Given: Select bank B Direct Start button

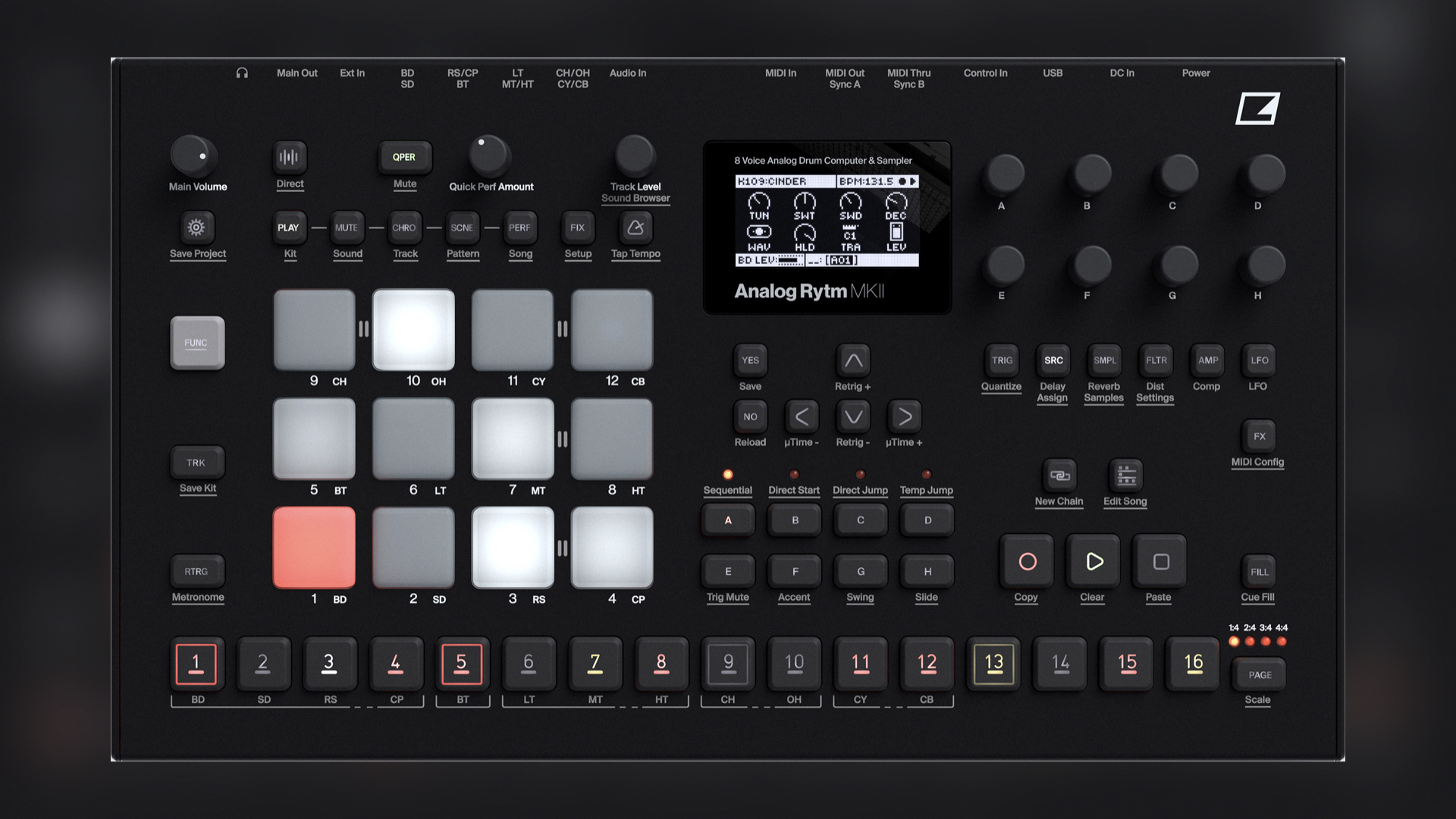Looking at the screenshot, I should [795, 520].
